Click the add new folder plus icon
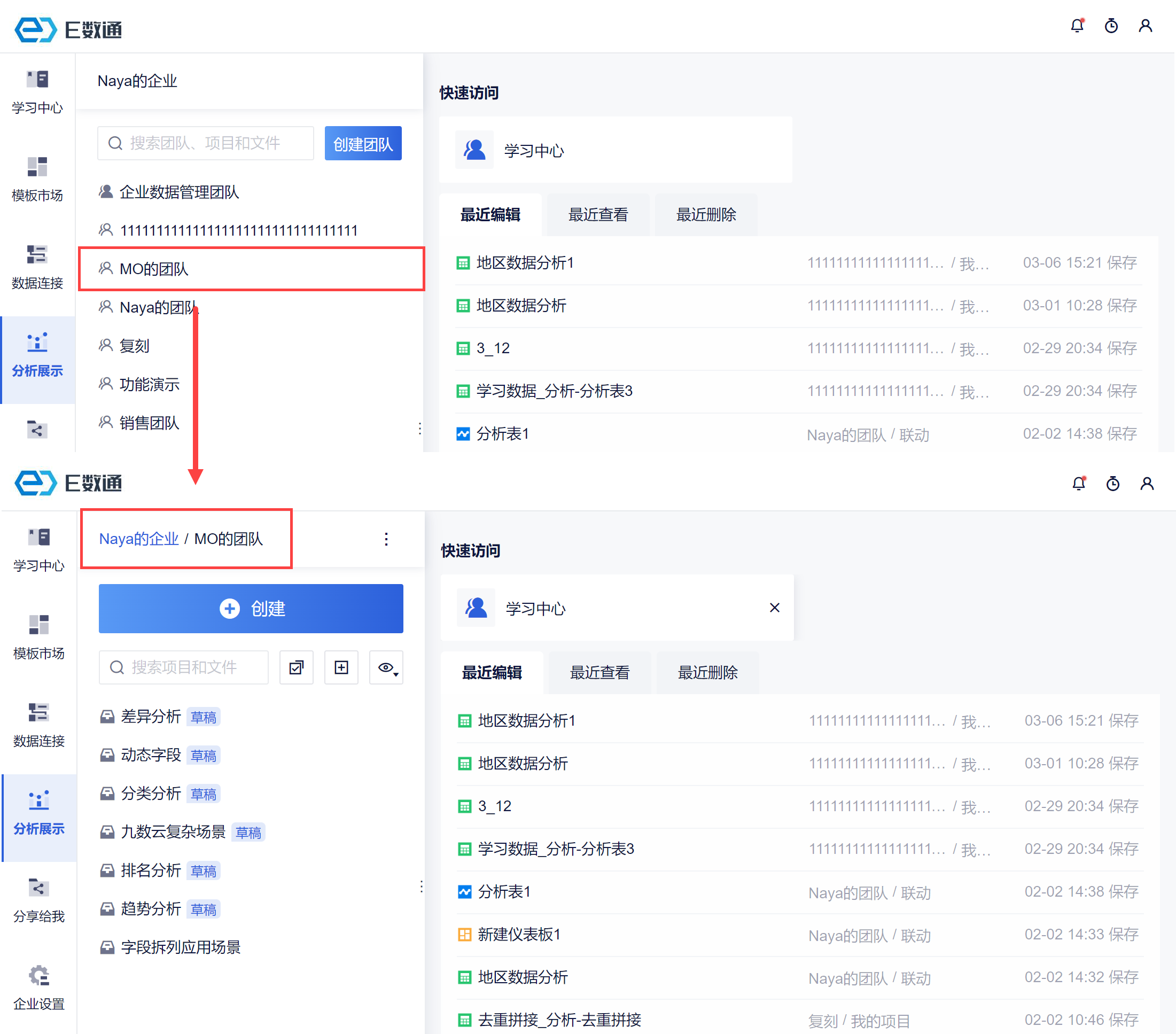1176x1034 pixels. click(341, 667)
